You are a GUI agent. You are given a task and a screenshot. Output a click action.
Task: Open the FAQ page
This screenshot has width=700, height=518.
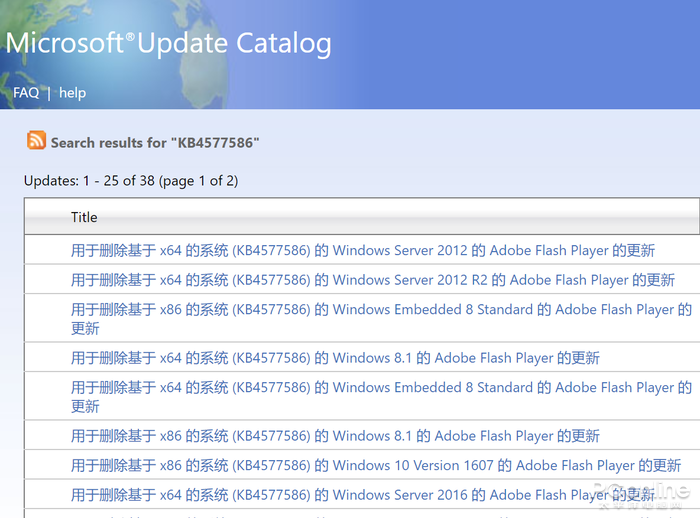tap(26, 93)
